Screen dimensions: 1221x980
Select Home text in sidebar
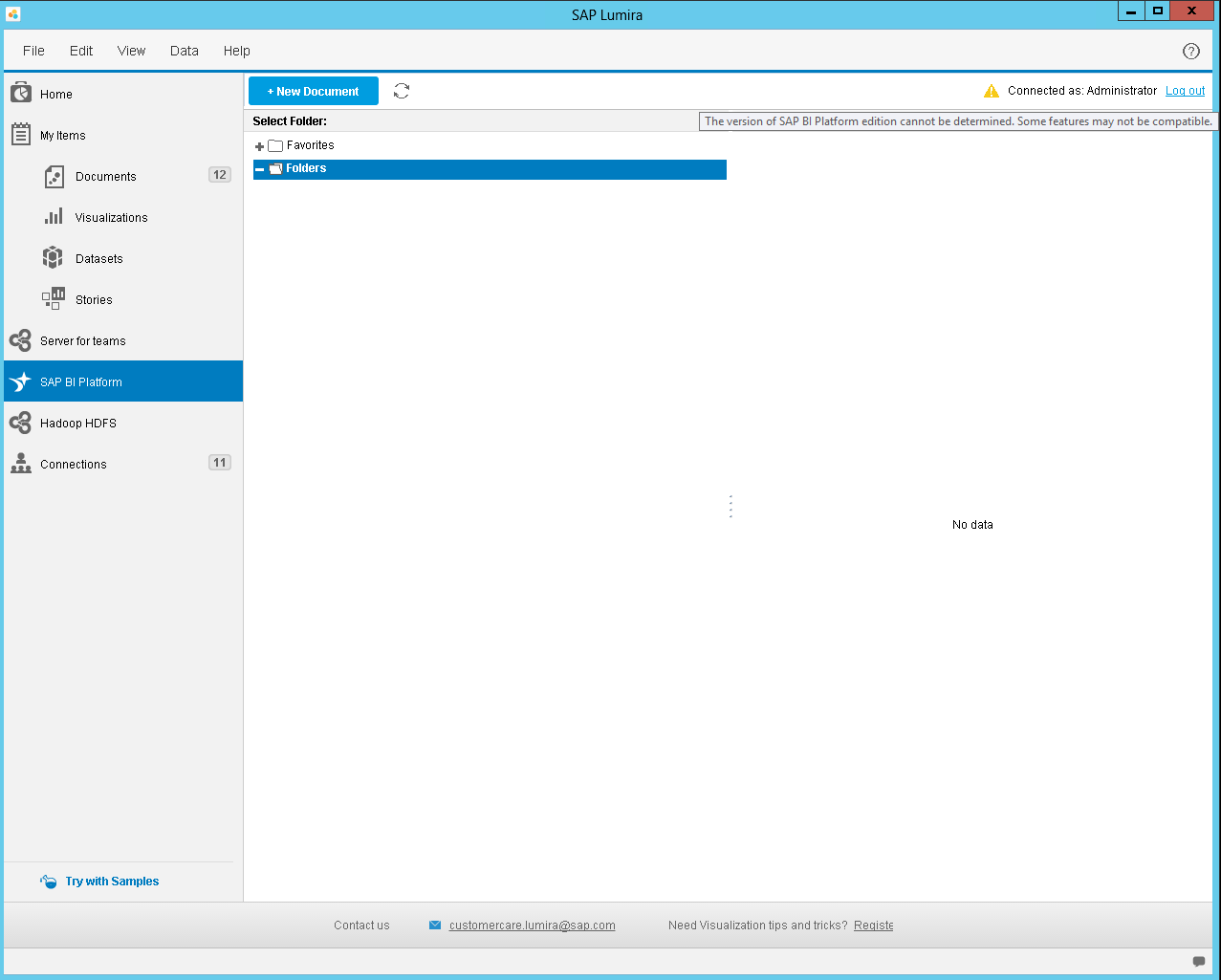(x=56, y=95)
